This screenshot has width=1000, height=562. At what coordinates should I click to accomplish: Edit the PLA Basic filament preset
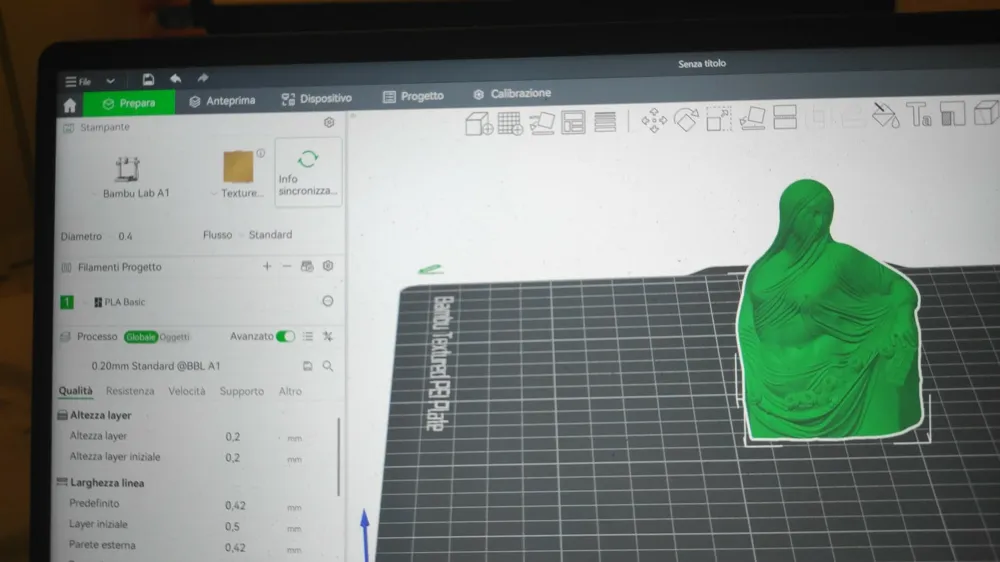coord(327,301)
